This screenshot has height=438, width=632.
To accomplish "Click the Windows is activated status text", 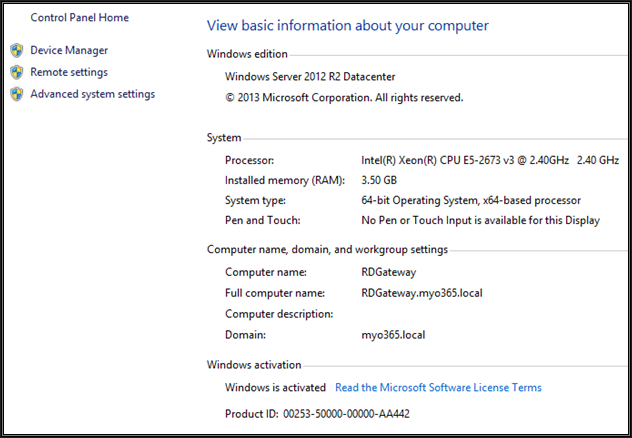I will 275,387.
